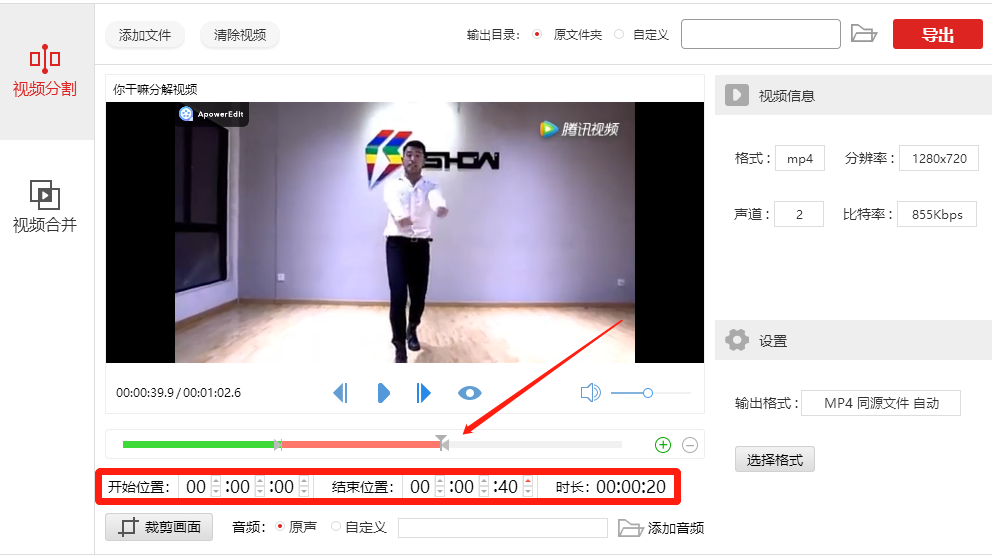Increase end position seconds with up arrow

point(528,482)
